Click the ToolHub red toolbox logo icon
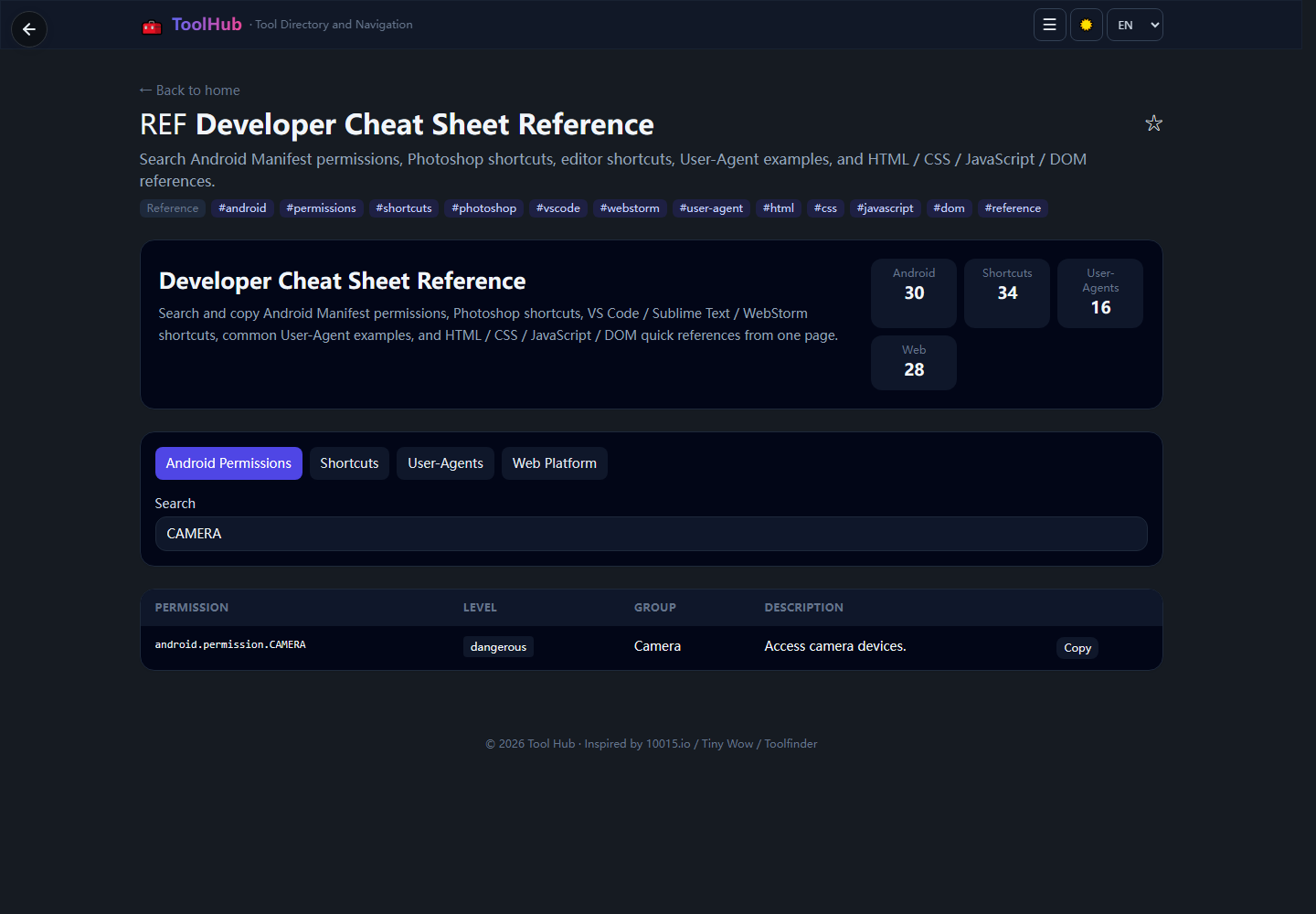 click(152, 27)
